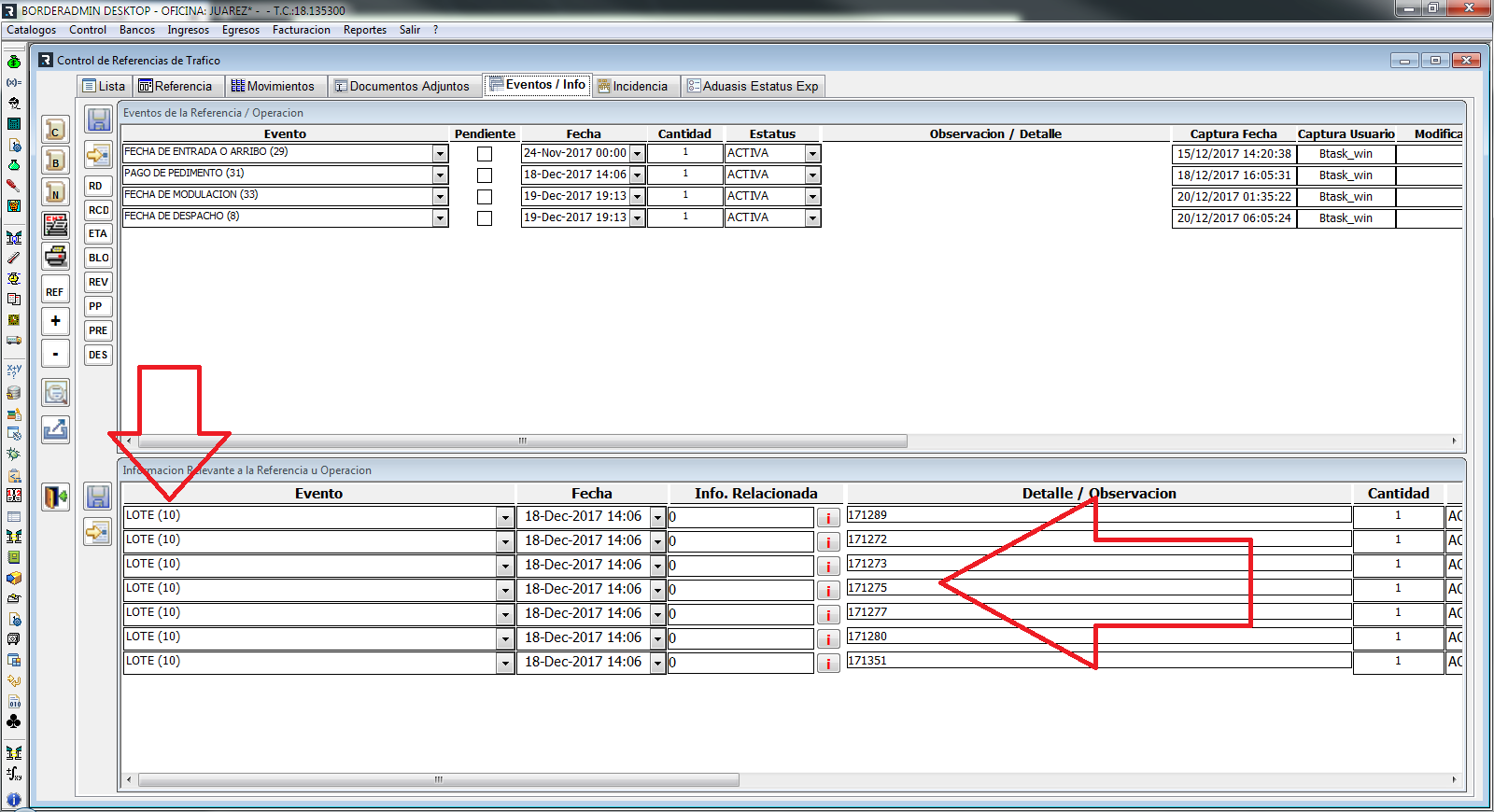
Task: Click the green flask icon in sidebar
Action: pos(13,164)
